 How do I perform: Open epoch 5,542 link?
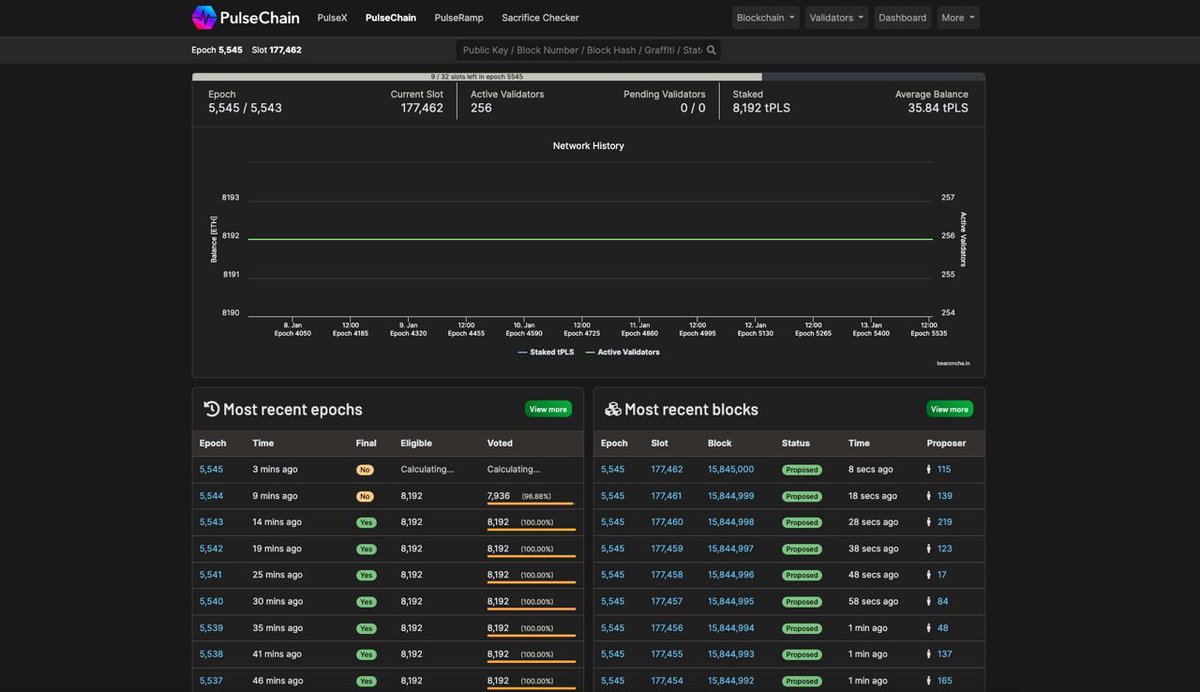[211, 549]
